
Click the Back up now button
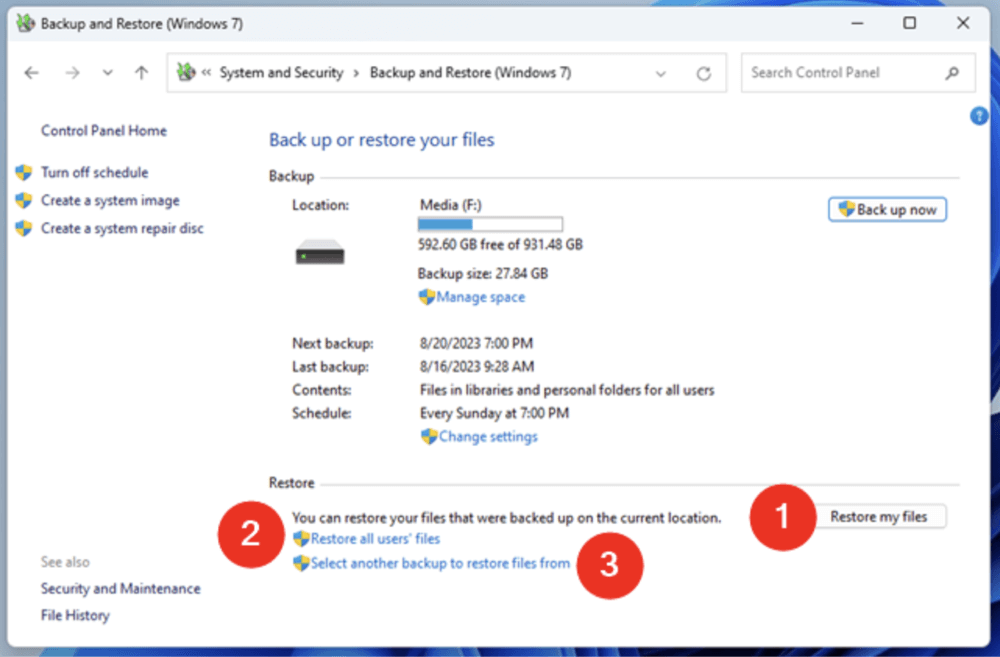pos(890,209)
